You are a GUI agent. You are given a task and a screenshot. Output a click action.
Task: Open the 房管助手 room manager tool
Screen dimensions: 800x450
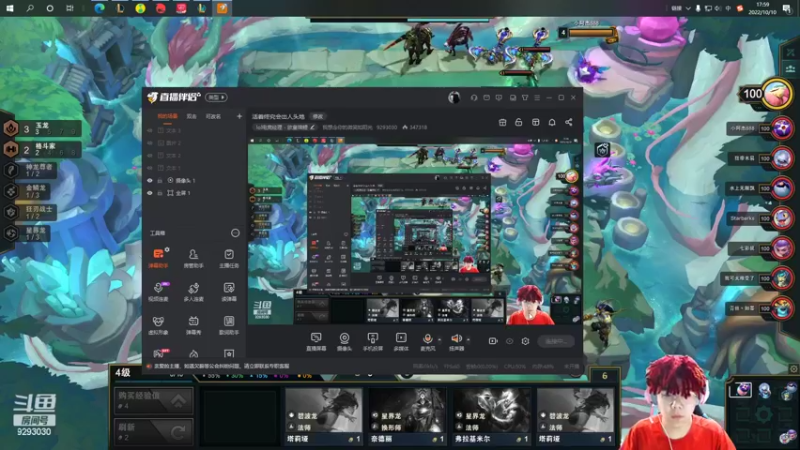(x=193, y=258)
